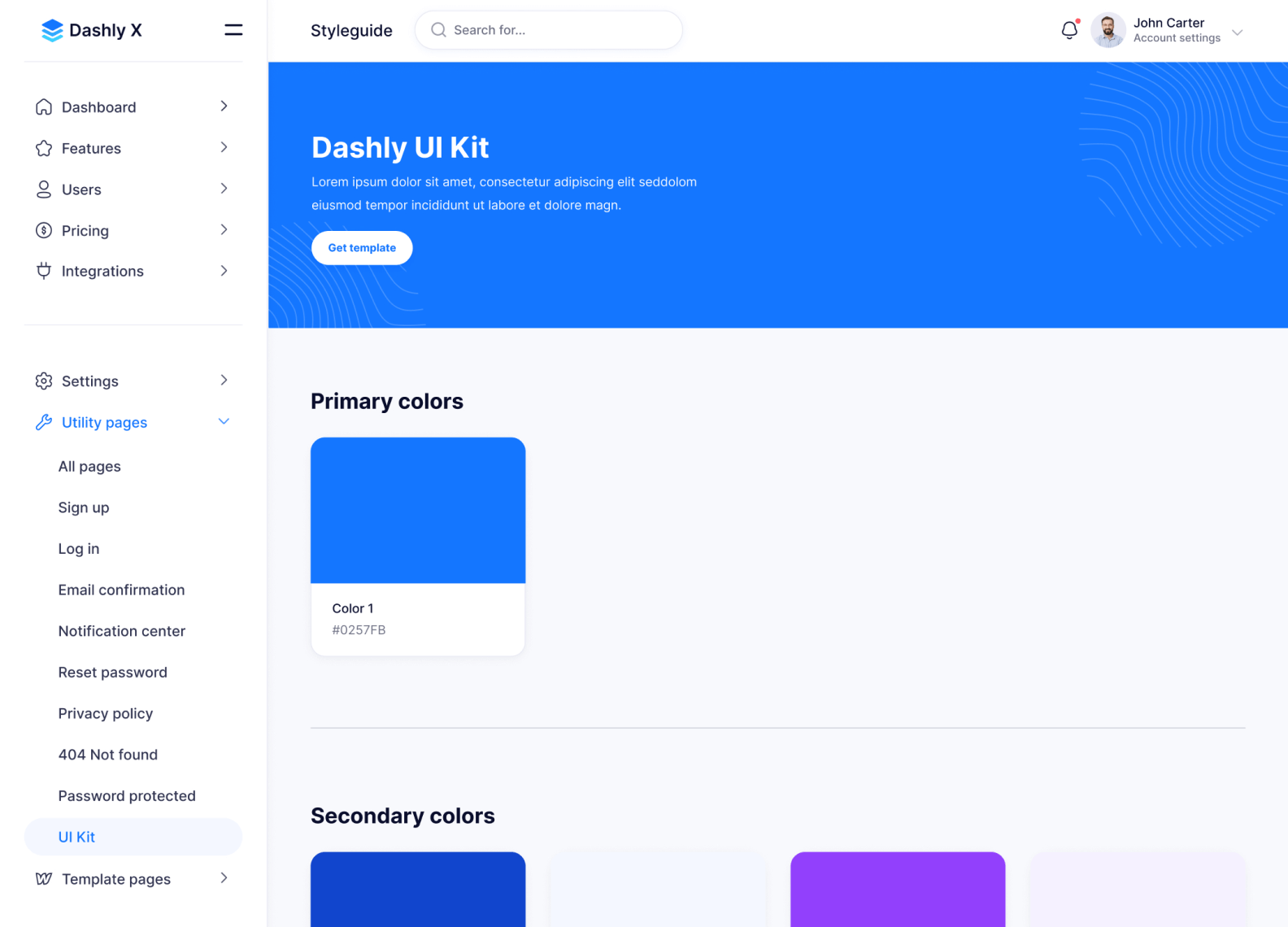1288x927 pixels.
Task: Click the Integrations plug icon
Action: pyautogui.click(x=44, y=271)
